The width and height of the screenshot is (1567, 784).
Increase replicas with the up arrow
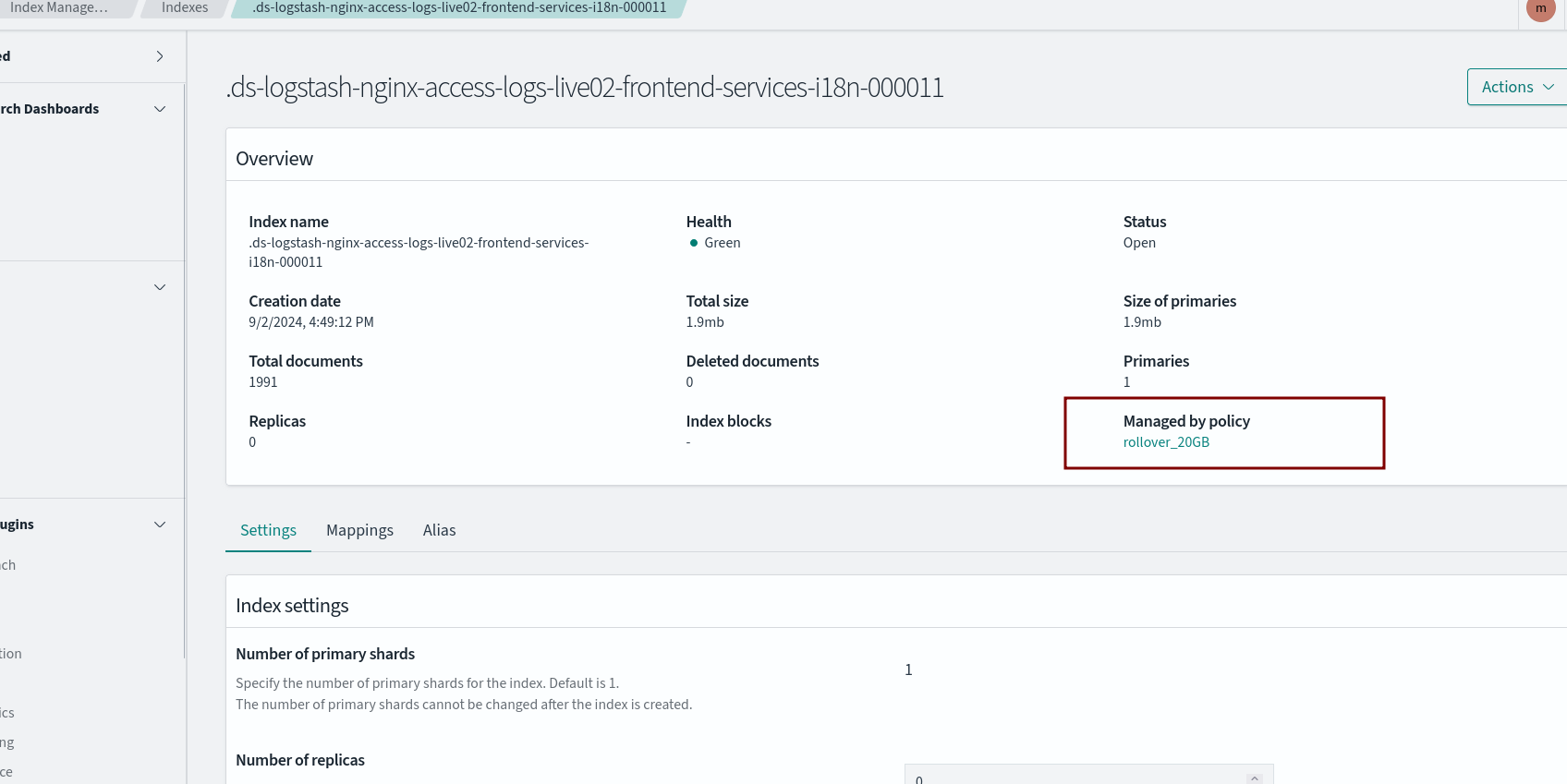pyautogui.click(x=1254, y=778)
